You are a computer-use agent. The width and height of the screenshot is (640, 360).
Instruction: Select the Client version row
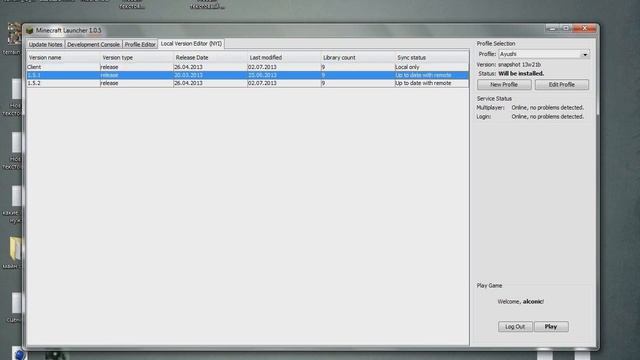pos(248,67)
